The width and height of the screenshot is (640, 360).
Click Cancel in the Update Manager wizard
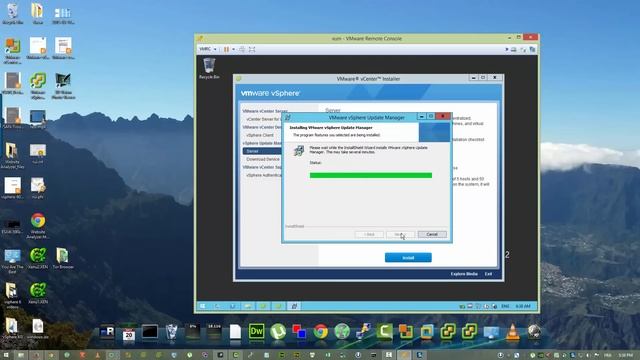point(432,234)
